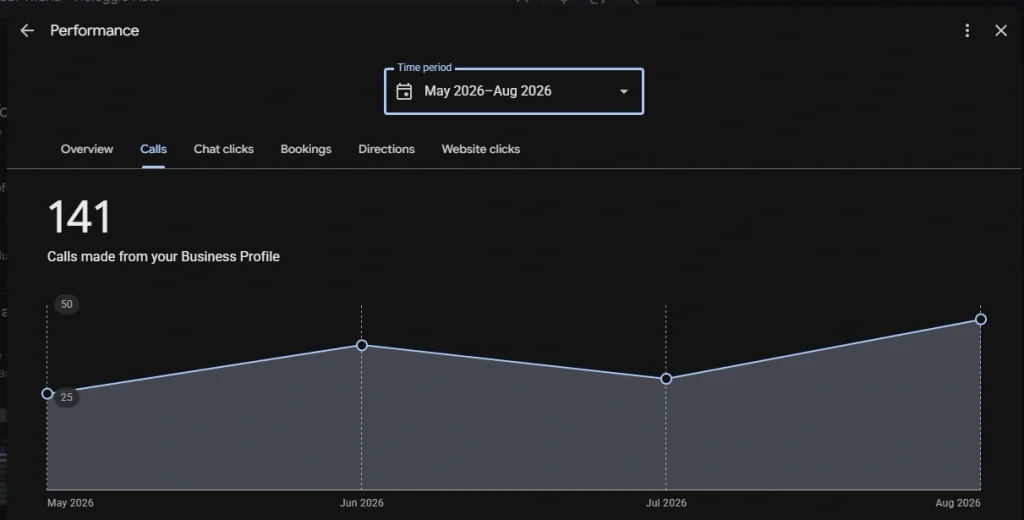Image resolution: width=1024 pixels, height=520 pixels.
Task: Open the Website clicks tab
Action: point(481,149)
